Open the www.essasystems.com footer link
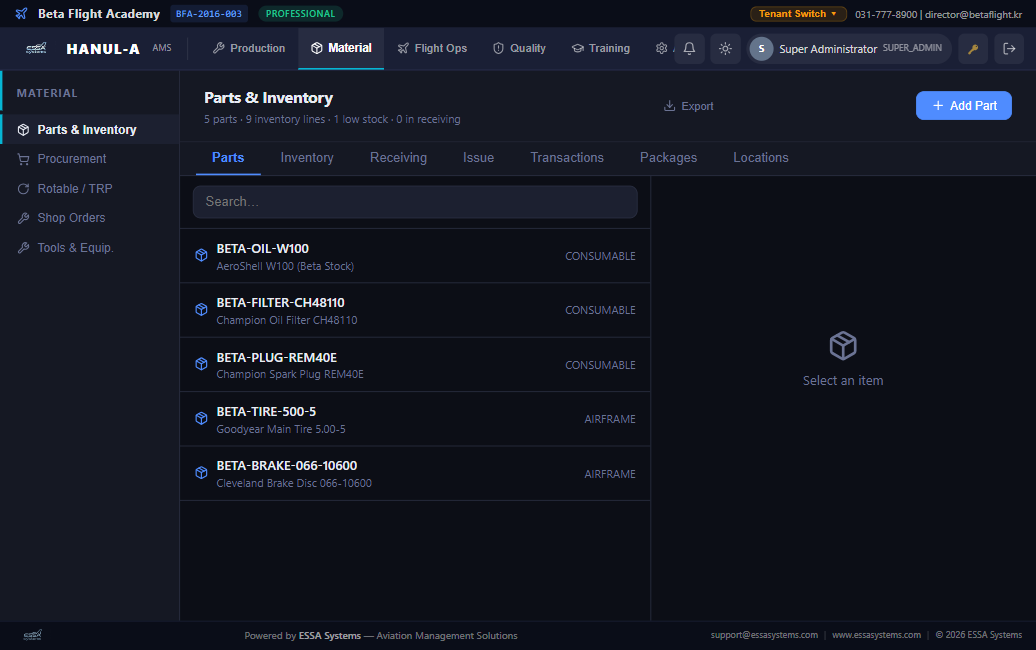The height and width of the screenshot is (650, 1036). (876, 635)
